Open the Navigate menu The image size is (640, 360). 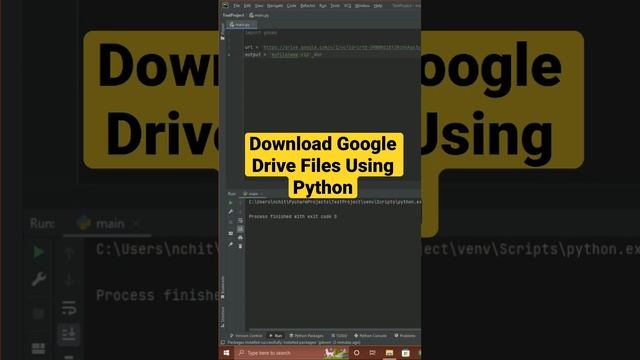point(275,6)
